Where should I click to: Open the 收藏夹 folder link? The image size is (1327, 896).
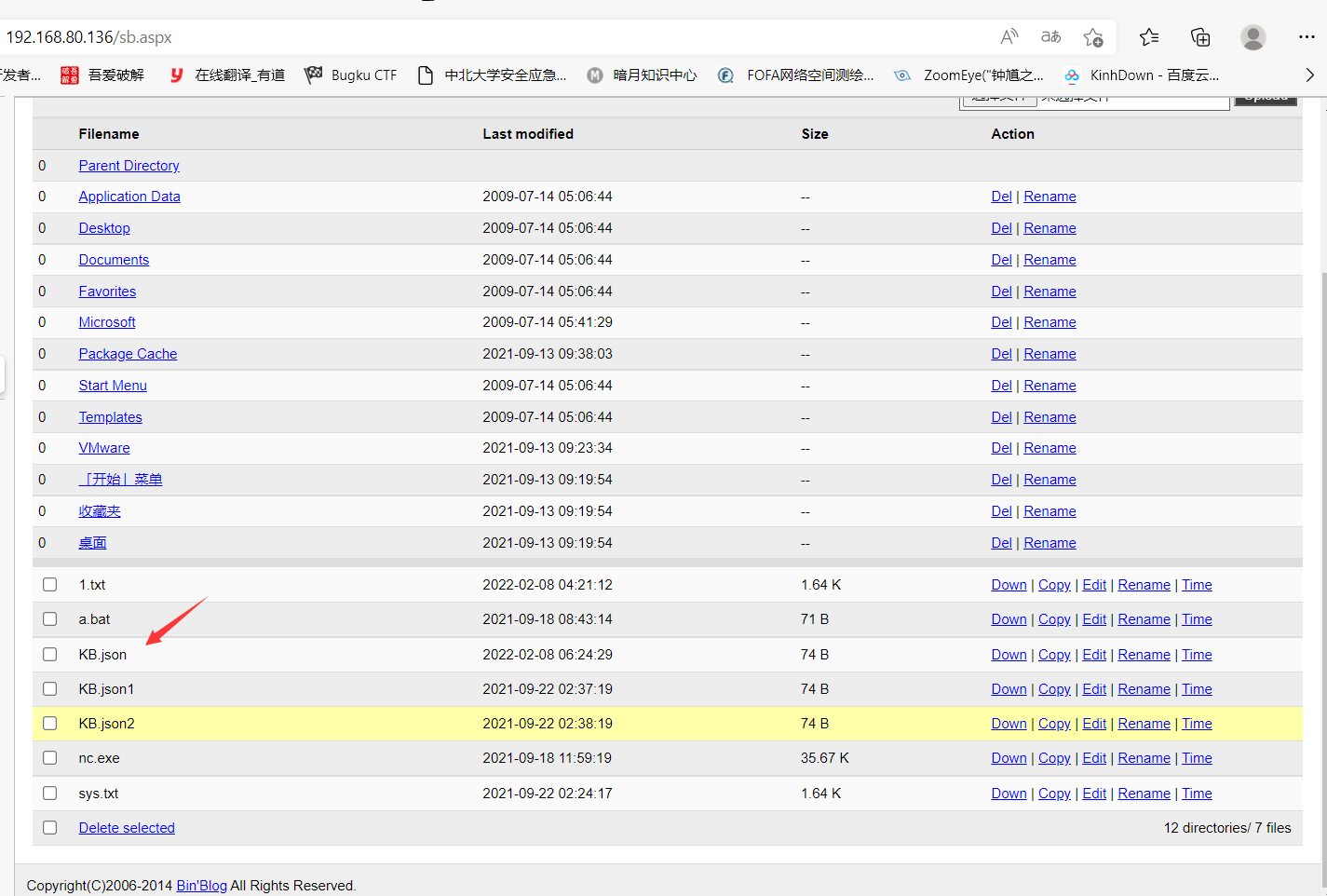[x=100, y=511]
